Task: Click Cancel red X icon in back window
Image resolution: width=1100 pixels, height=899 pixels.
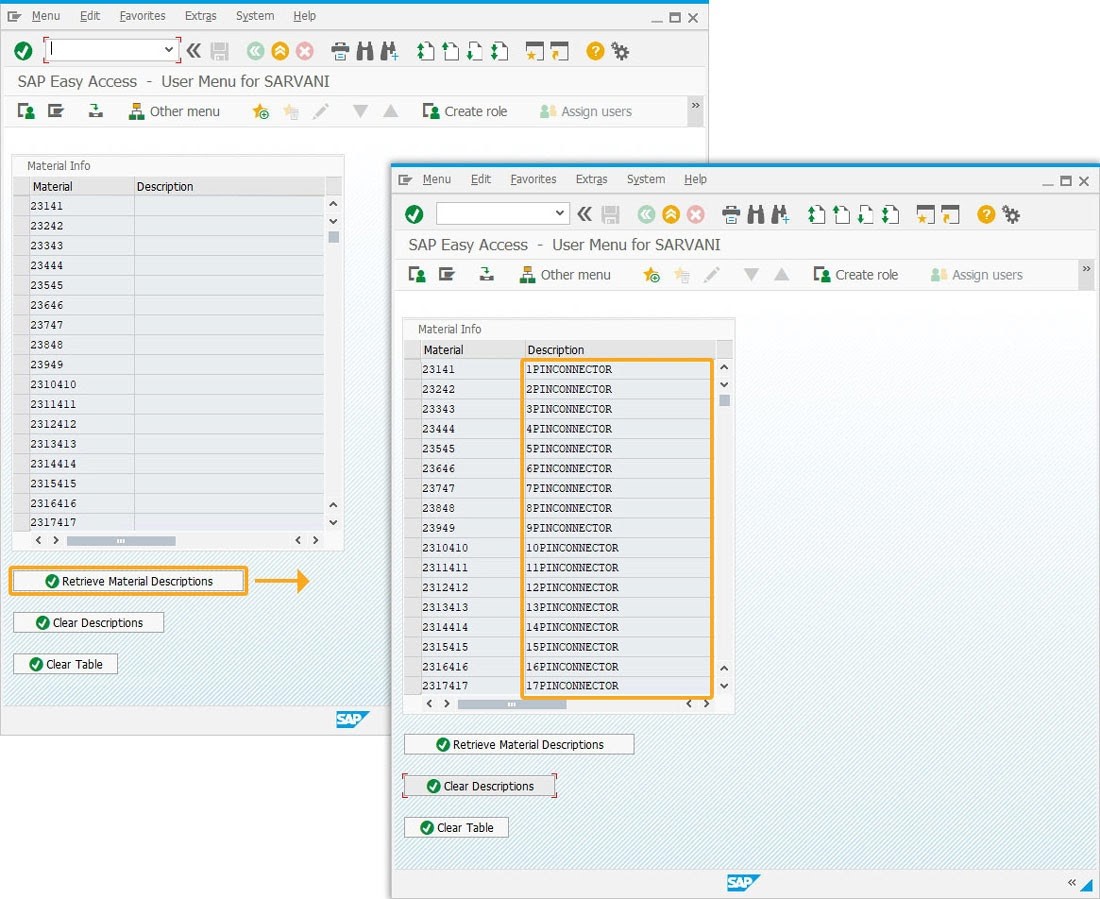Action: tap(304, 51)
